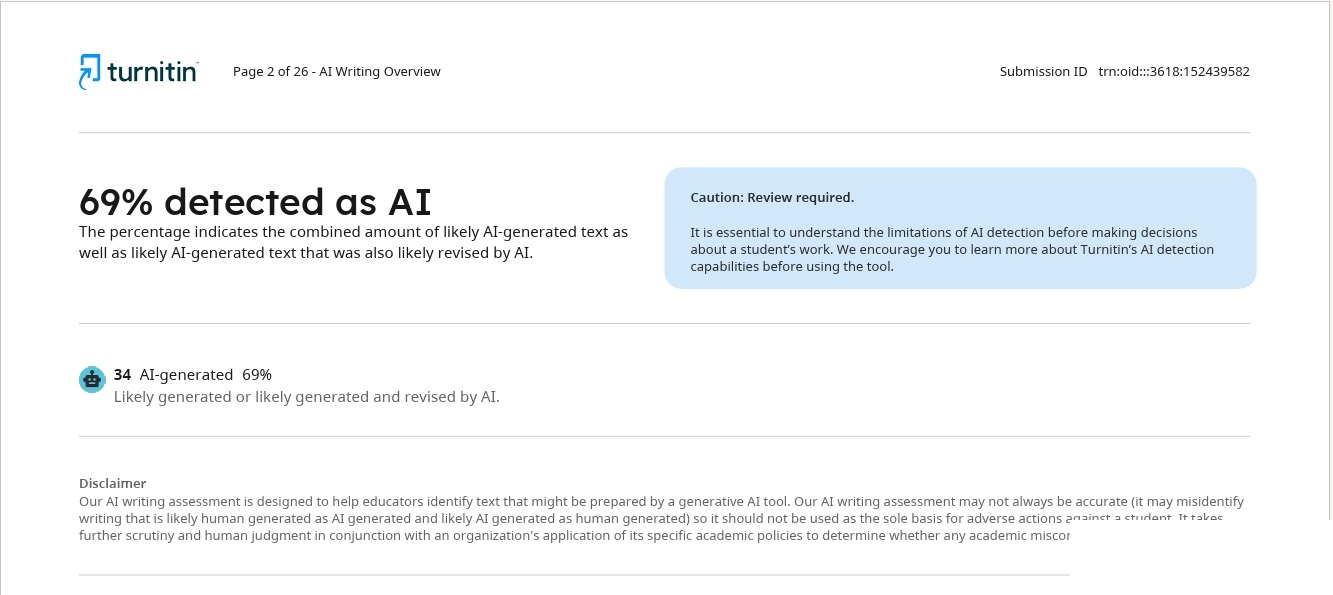Click the "Disclaimer" heading
Viewport: 1333px width, 595px height.
113,484
